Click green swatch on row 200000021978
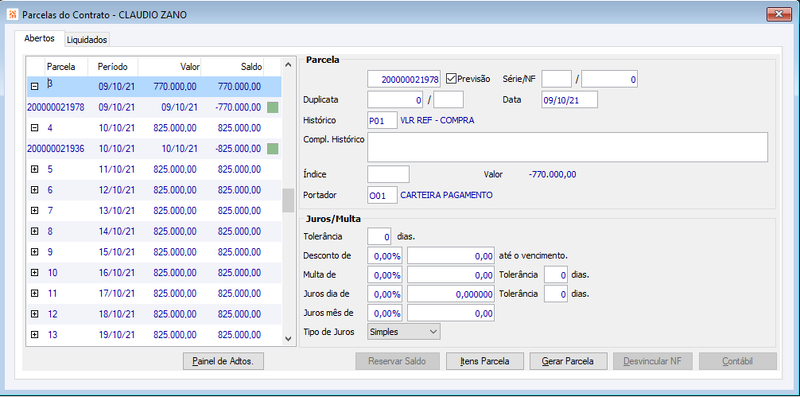The image size is (800, 397). click(x=273, y=107)
